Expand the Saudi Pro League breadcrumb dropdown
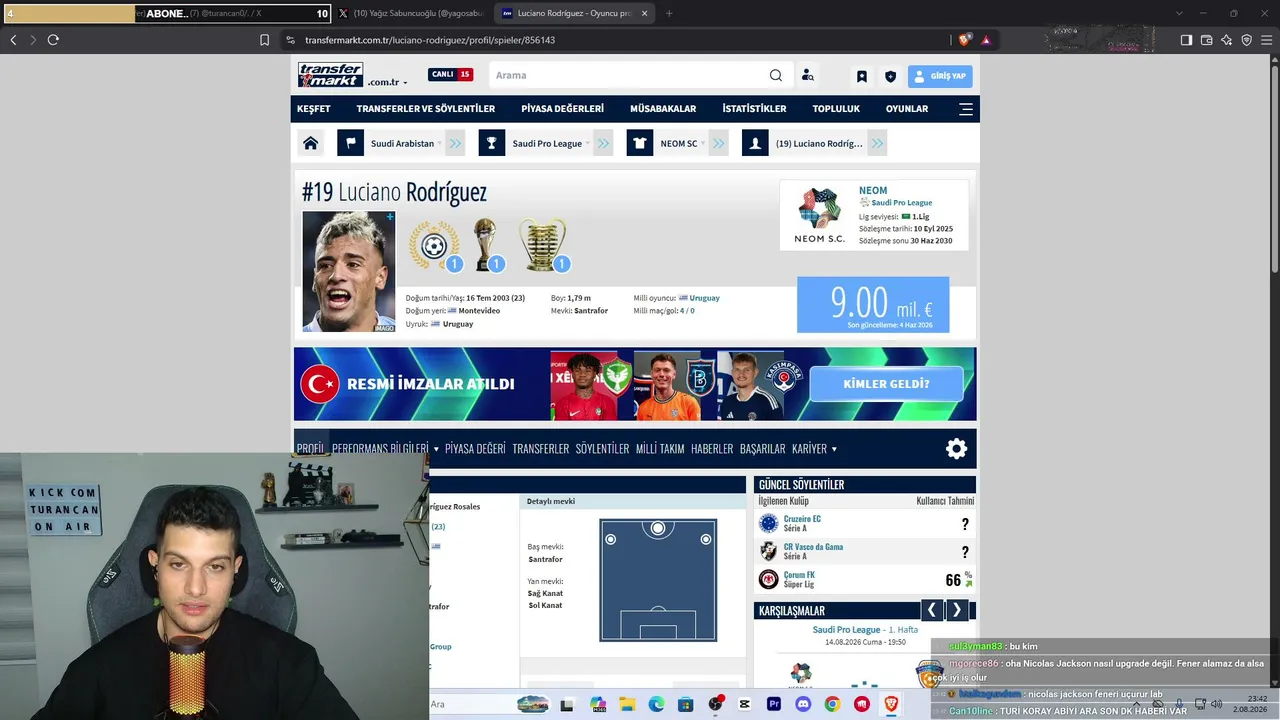The height and width of the screenshot is (720, 1280). point(588,143)
